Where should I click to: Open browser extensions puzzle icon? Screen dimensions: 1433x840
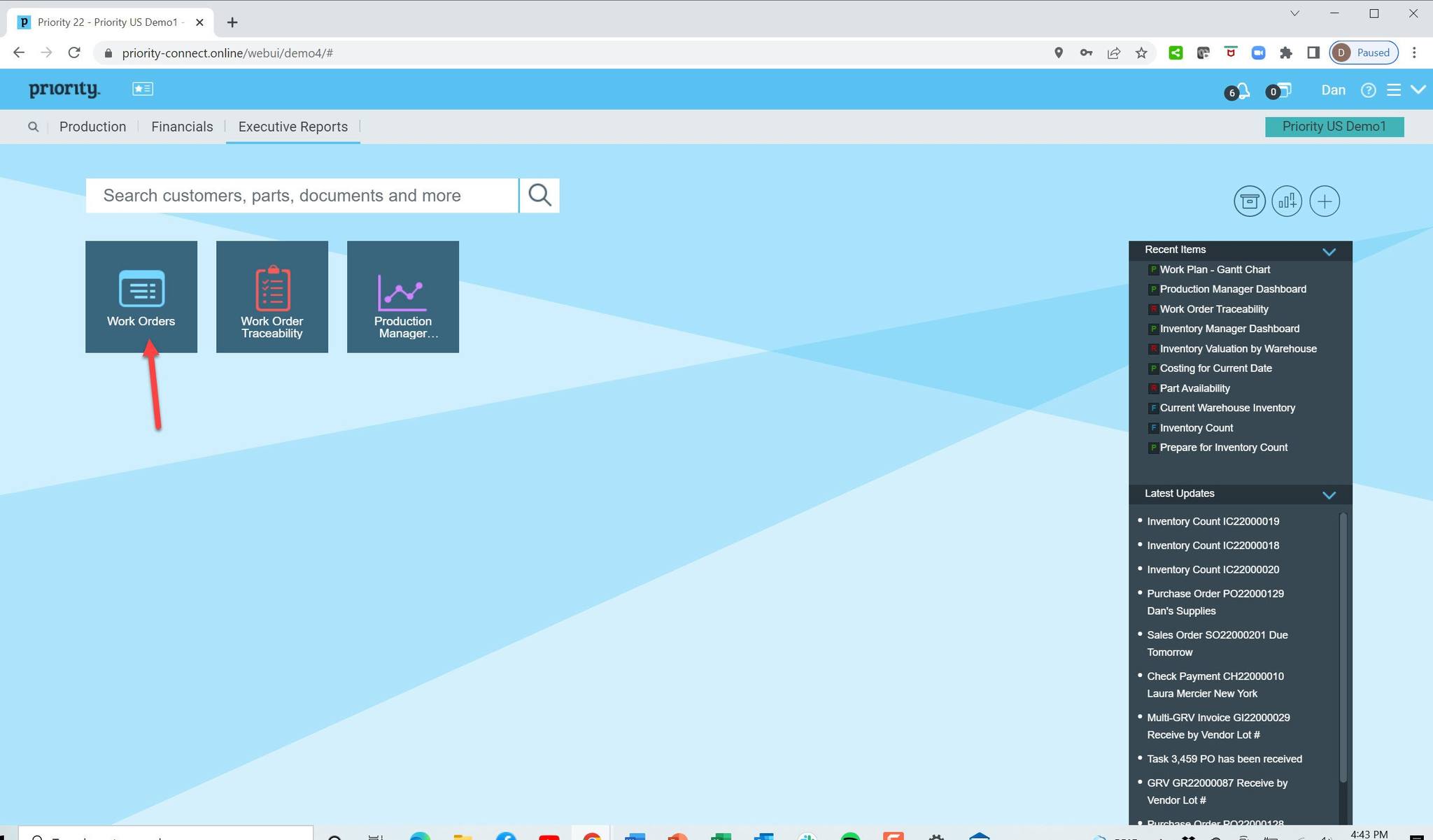1285,53
